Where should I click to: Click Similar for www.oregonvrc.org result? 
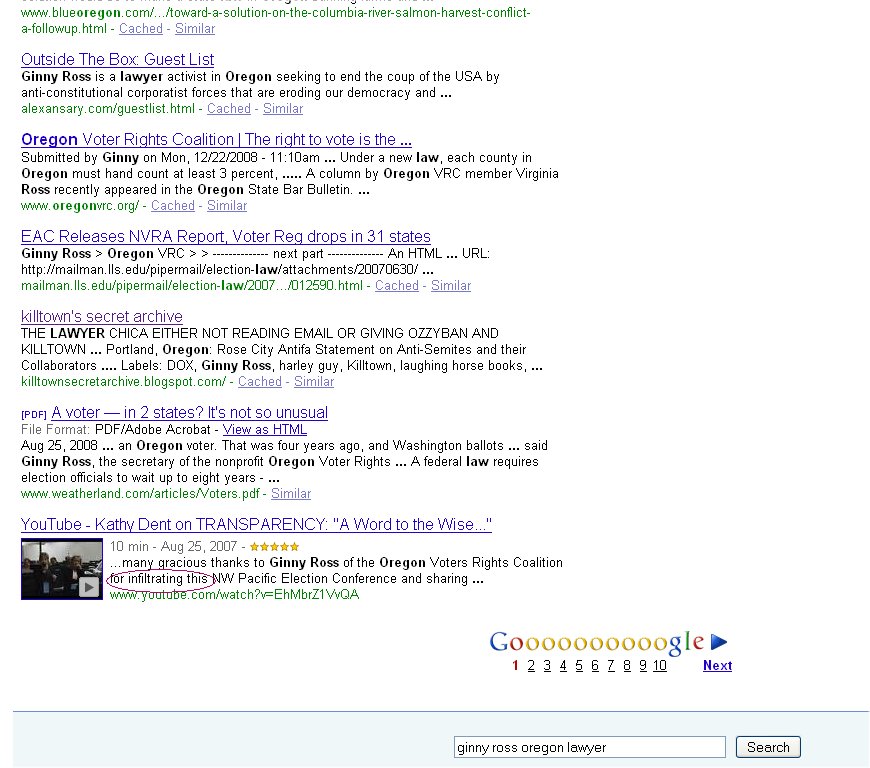[x=227, y=206]
